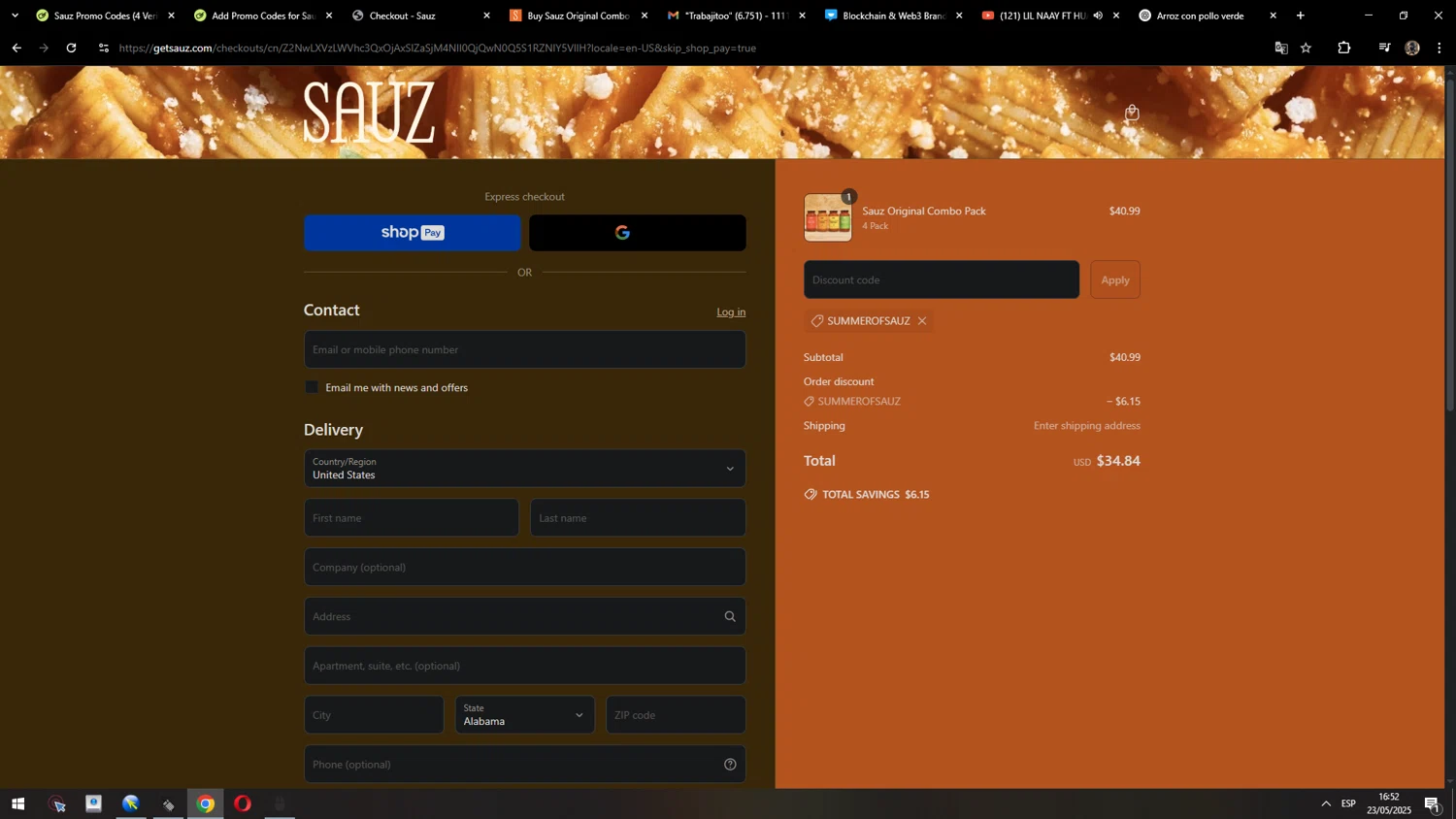The image size is (1456, 819).
Task: Click the Sauz Original Combo Pack title
Action: click(x=924, y=212)
